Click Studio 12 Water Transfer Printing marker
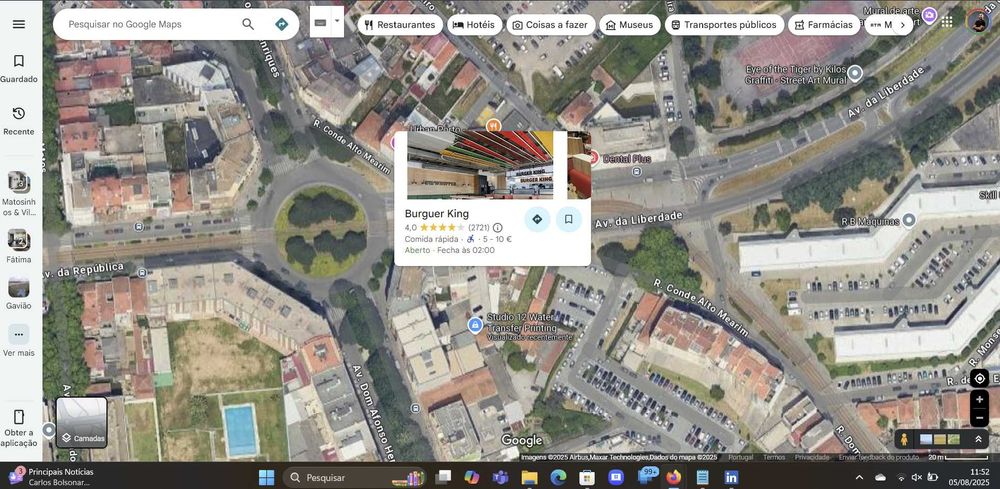 [x=474, y=326]
